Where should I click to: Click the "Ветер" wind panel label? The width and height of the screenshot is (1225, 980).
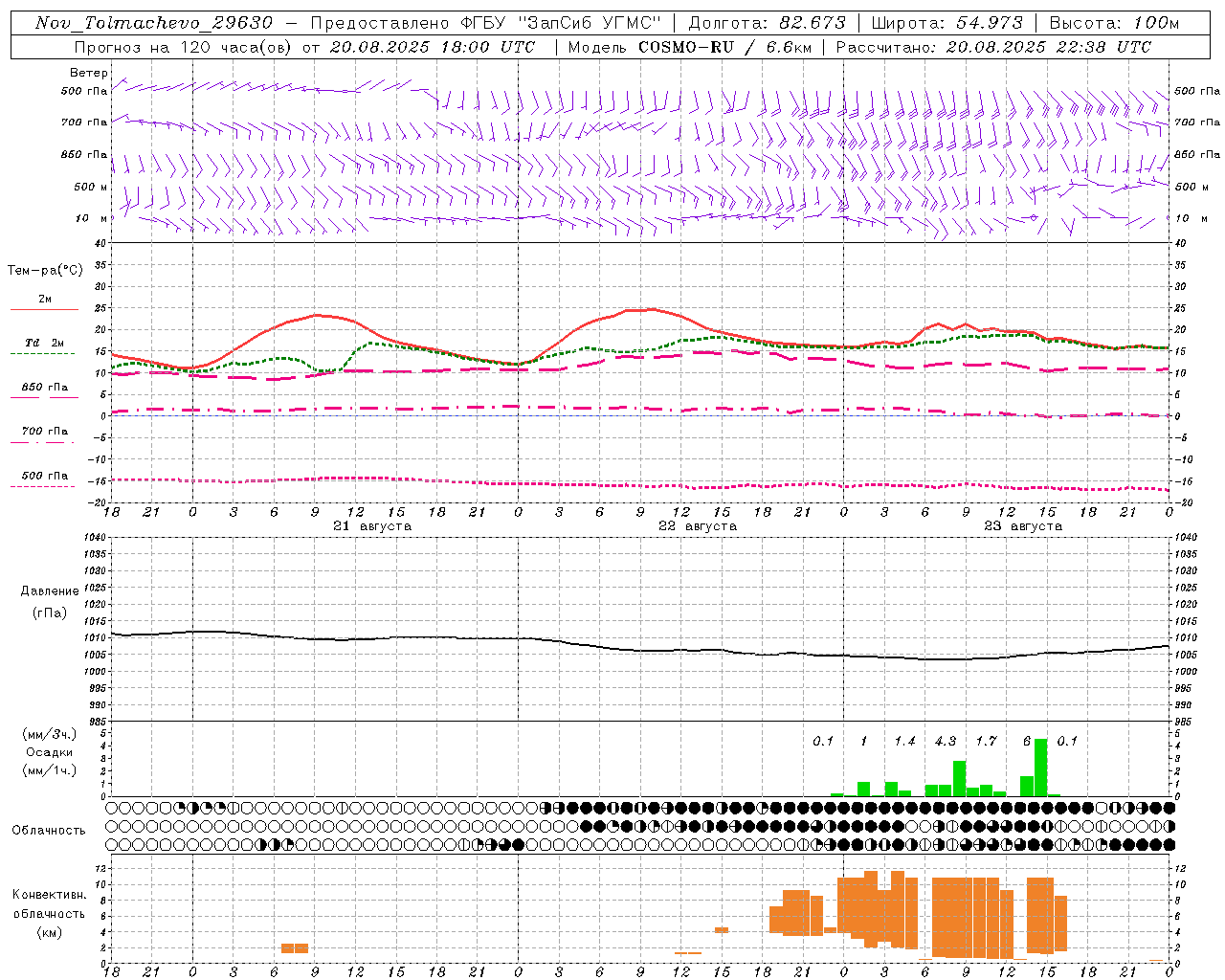coord(88,73)
